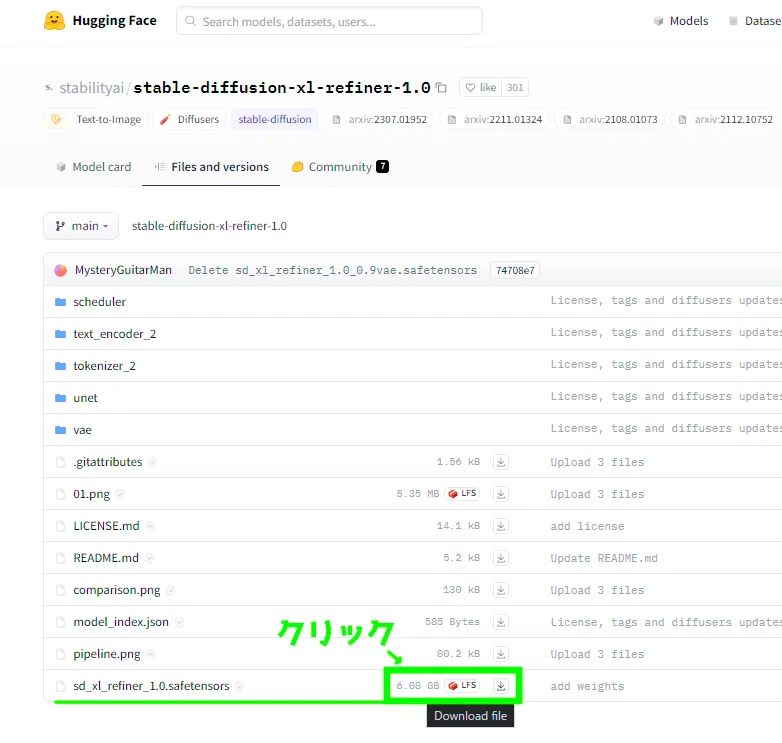Click the stable-diffusion-xl-refiner-1.0 title link

click(x=282, y=88)
